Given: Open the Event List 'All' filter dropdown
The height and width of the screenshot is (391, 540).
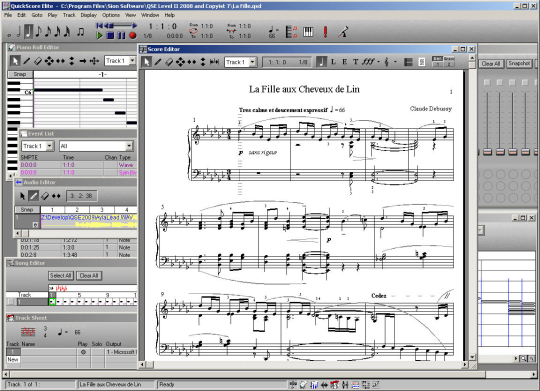Looking at the screenshot, I should click(129, 146).
